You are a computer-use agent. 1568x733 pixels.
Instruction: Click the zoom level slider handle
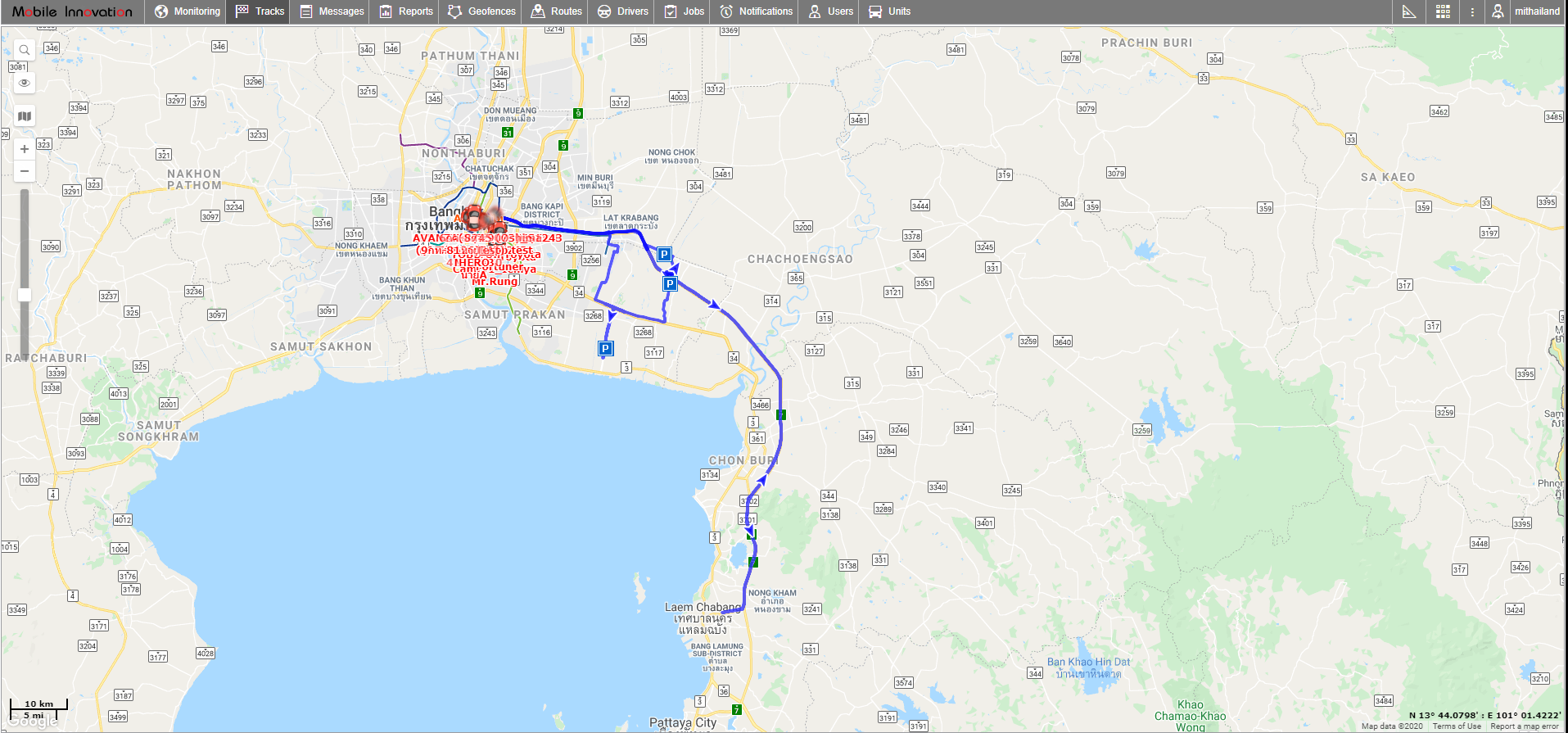point(25,295)
